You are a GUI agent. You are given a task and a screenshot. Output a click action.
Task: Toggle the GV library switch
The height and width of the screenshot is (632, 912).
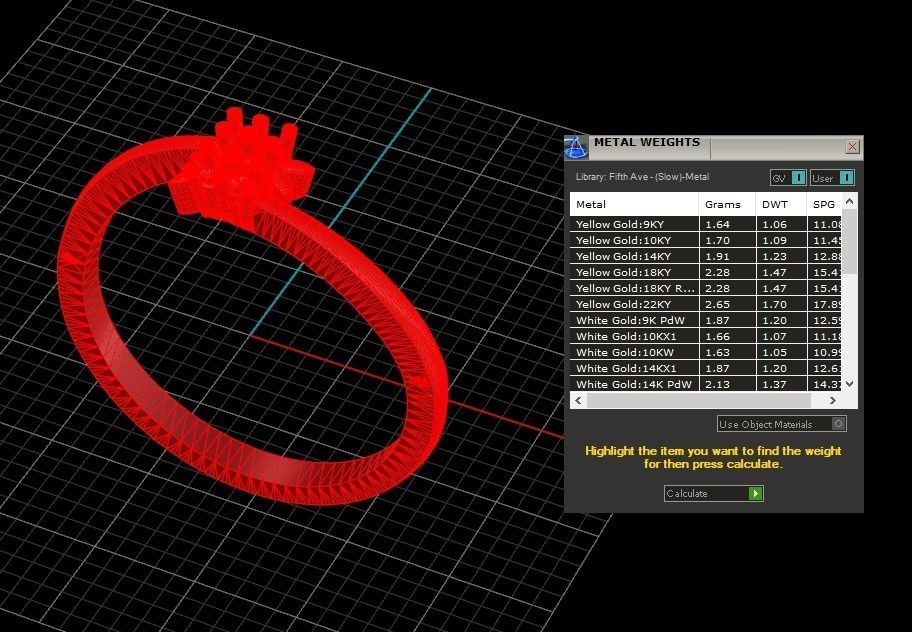[x=788, y=178]
